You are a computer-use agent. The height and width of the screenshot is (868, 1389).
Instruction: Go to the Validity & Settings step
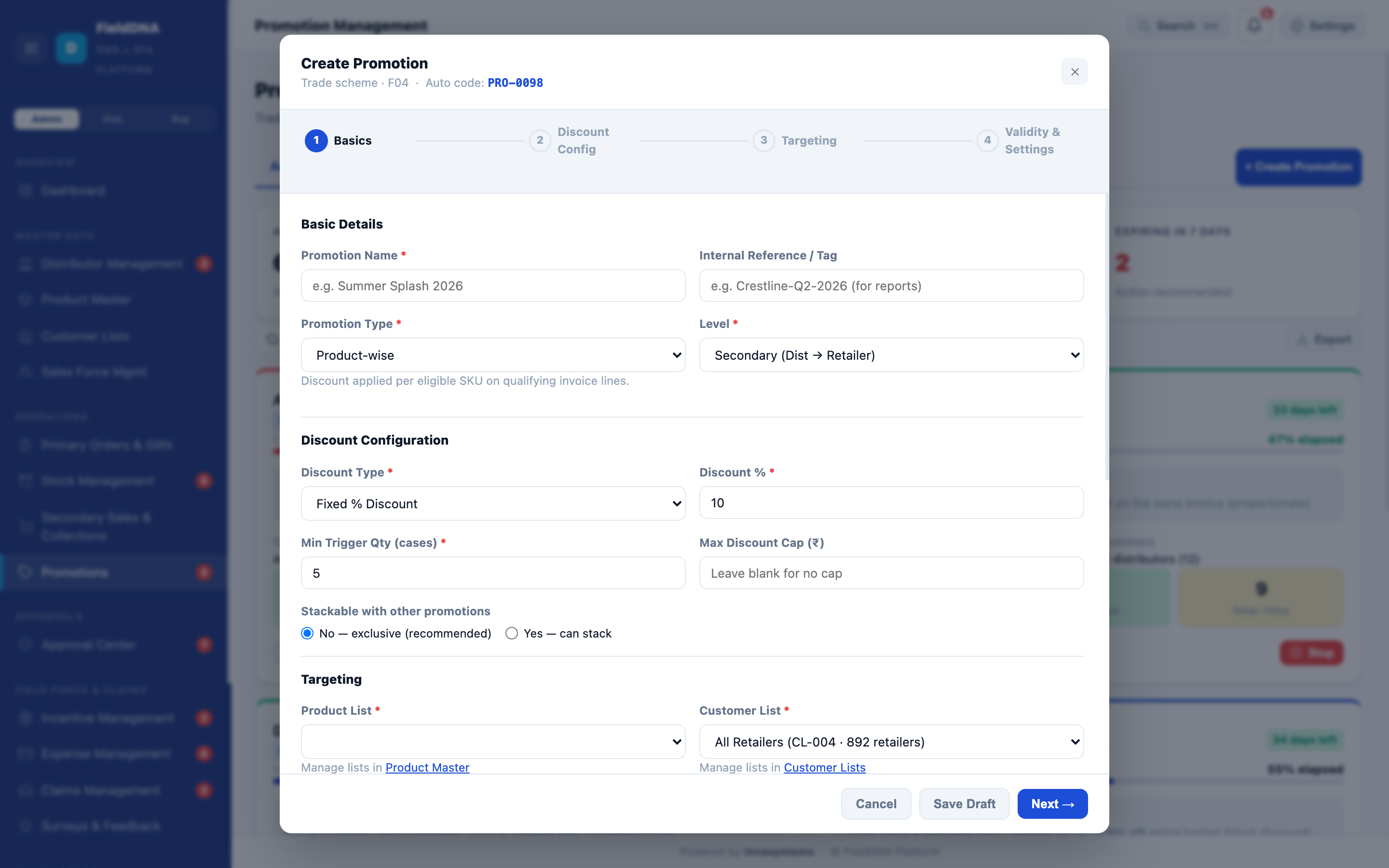click(1018, 141)
